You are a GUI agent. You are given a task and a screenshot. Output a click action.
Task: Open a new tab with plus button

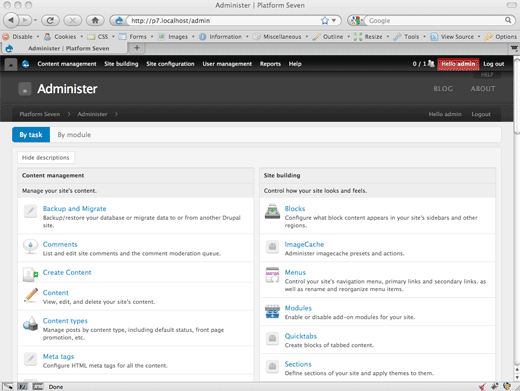tap(137, 48)
